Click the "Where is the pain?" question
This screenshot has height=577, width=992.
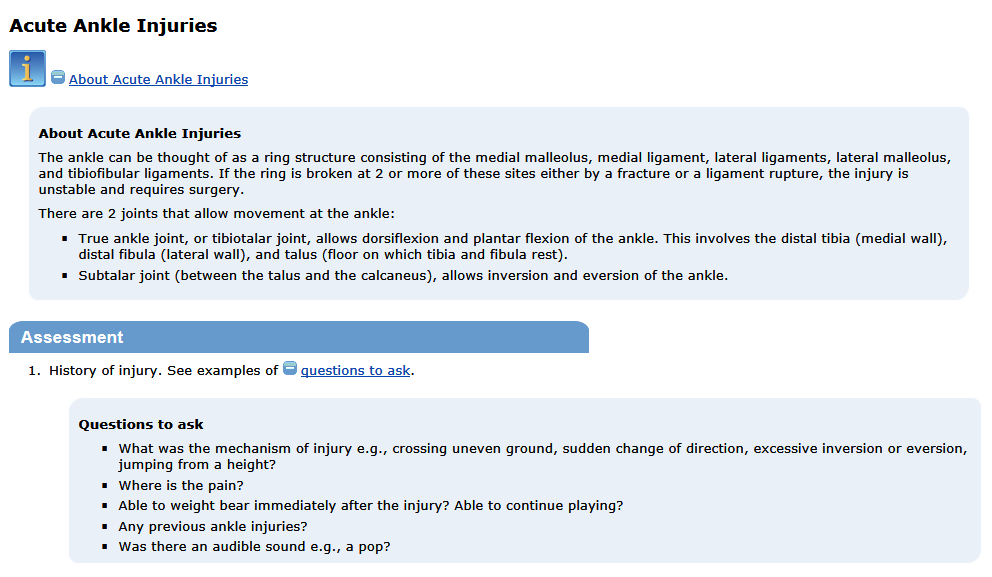[x=181, y=486]
